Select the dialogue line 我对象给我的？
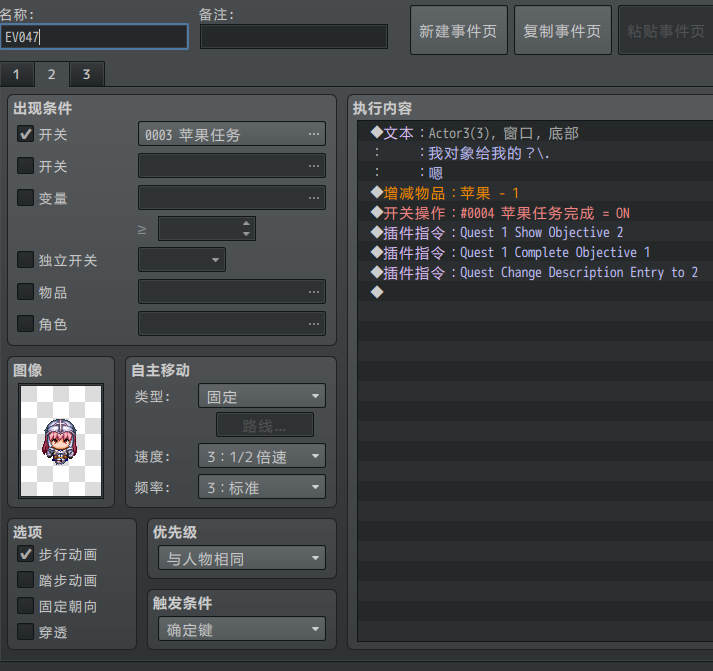The width and height of the screenshot is (713, 671). point(535,153)
